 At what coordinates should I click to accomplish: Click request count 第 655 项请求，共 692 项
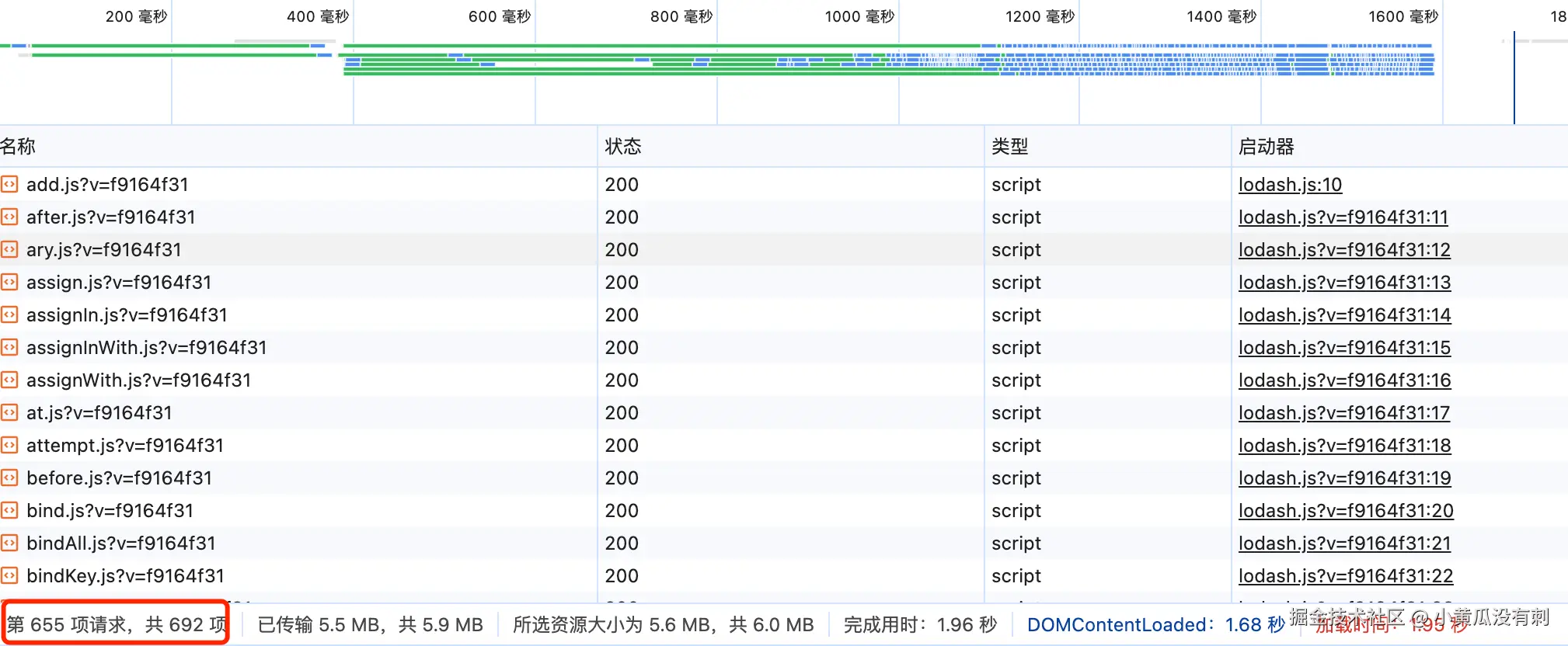[x=117, y=624]
